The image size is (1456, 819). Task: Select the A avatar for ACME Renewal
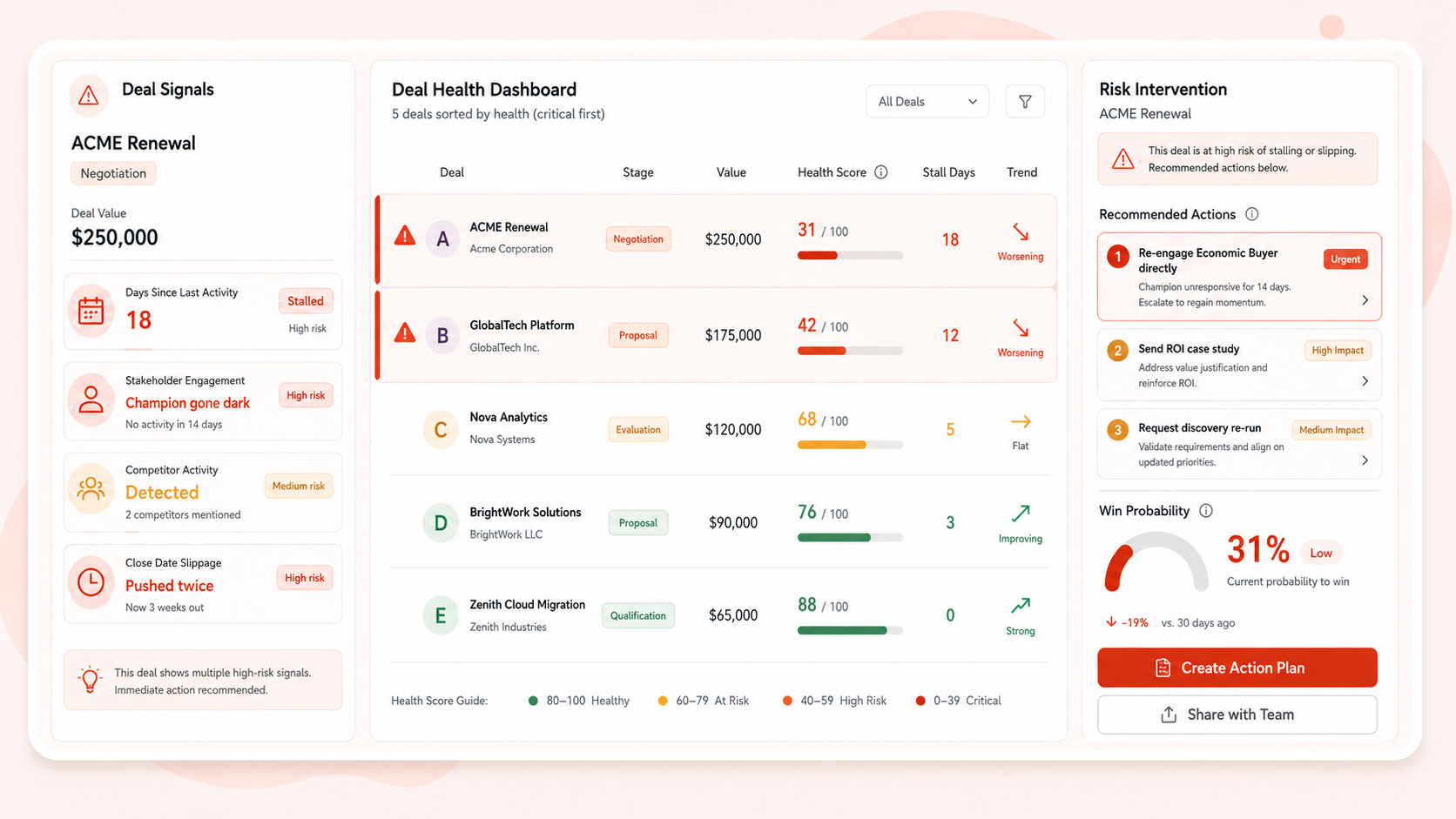coord(442,239)
